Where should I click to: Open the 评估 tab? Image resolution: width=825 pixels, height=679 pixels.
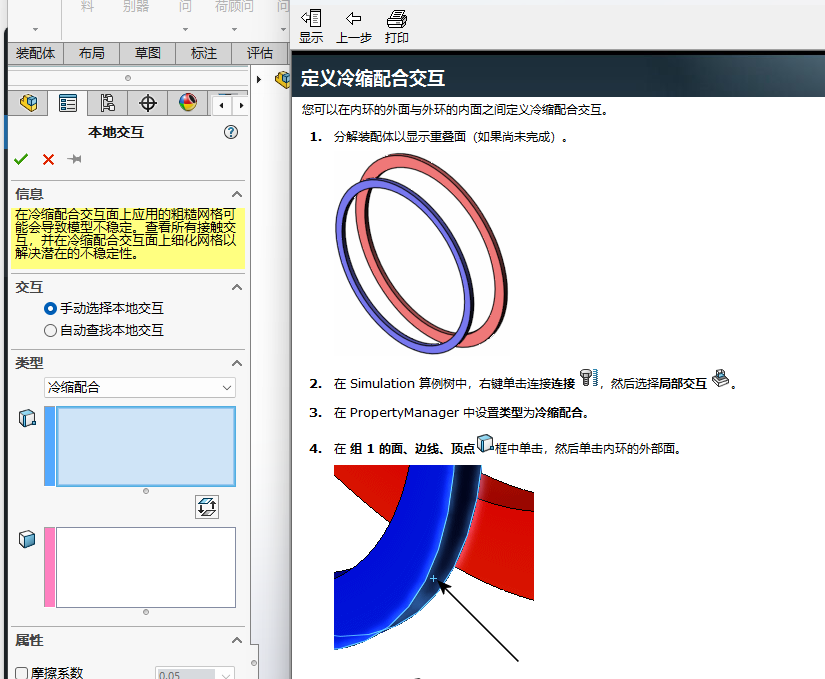coord(260,54)
